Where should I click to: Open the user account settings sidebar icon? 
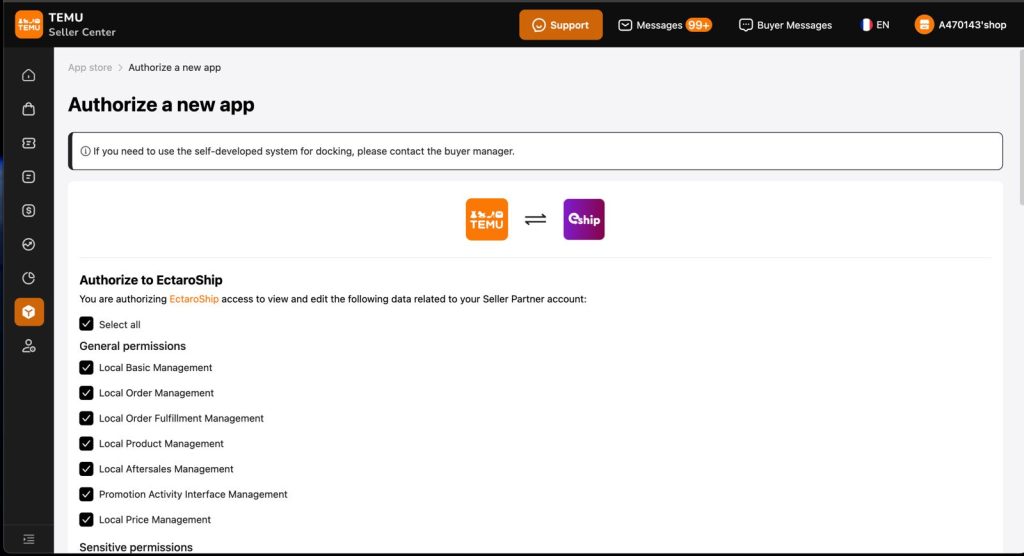click(28, 346)
